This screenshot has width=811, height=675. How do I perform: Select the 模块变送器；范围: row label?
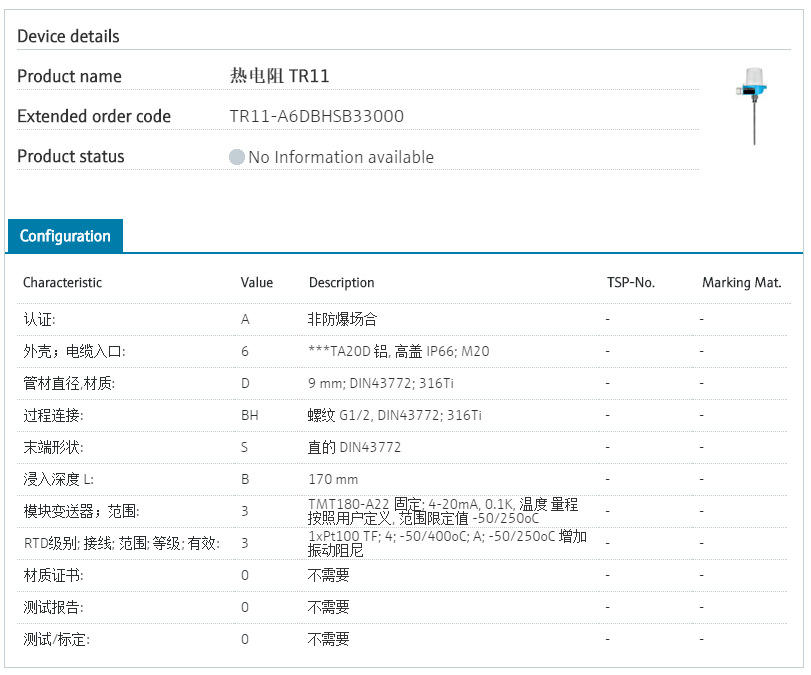pyautogui.click(x=82, y=512)
